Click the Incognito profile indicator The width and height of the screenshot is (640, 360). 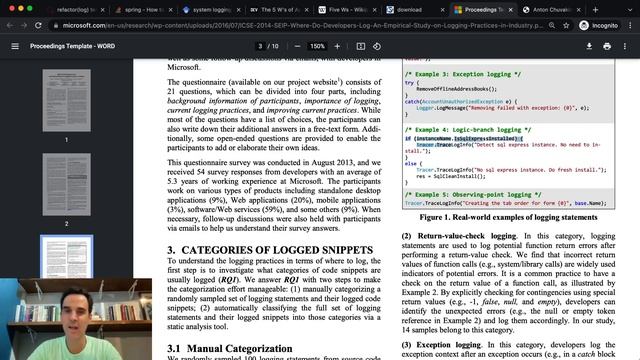coord(599,25)
